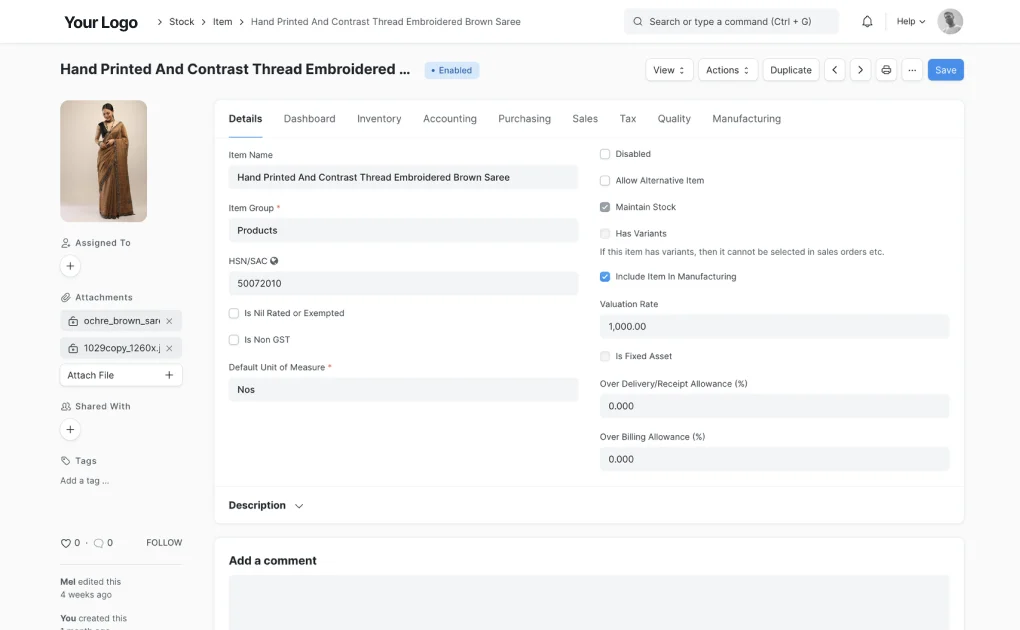The height and width of the screenshot is (630, 1020).
Task: Go to next document with right chevron
Action: coord(860,70)
